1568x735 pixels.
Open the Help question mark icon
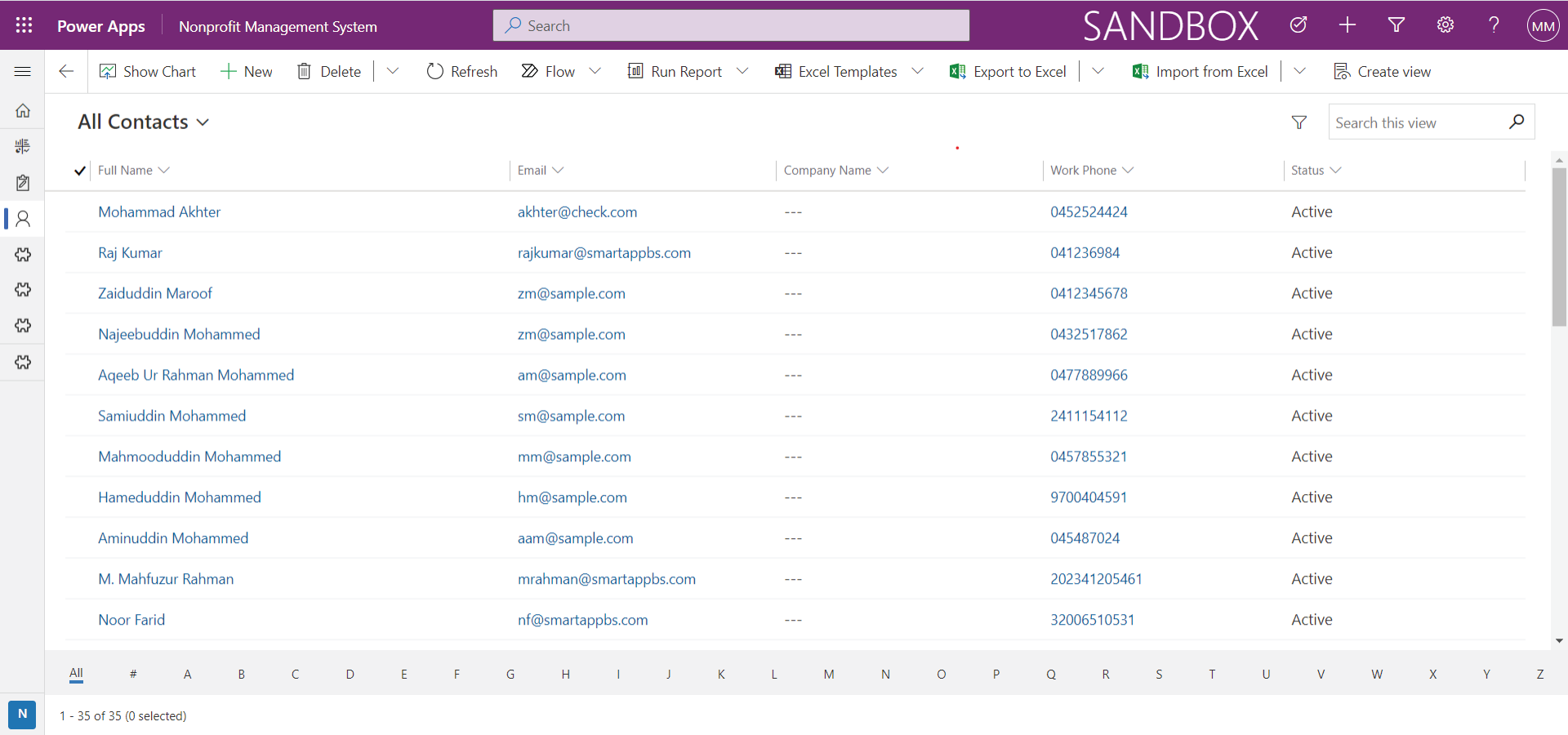(x=1494, y=25)
